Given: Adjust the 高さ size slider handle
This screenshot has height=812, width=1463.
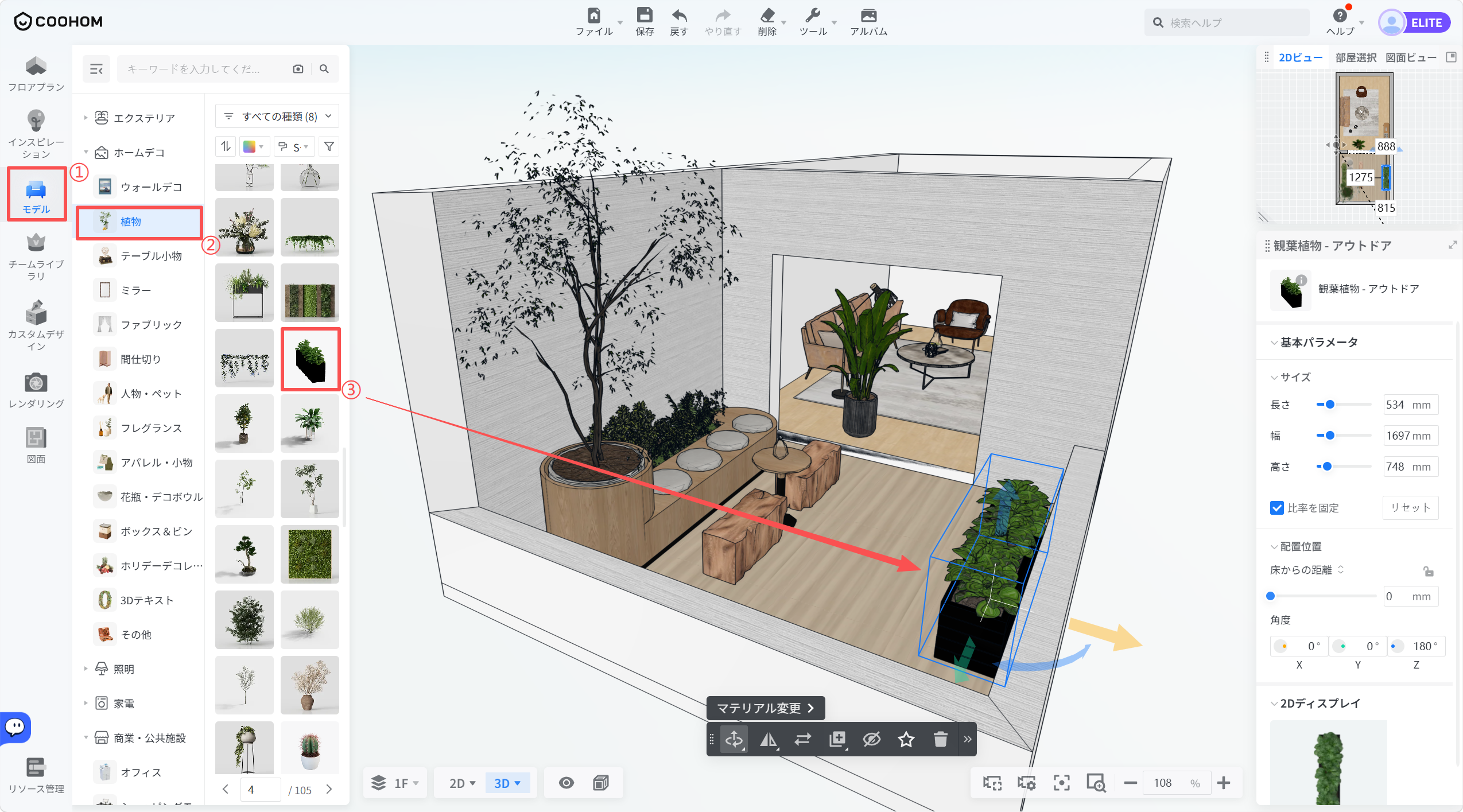Looking at the screenshot, I should (1327, 466).
